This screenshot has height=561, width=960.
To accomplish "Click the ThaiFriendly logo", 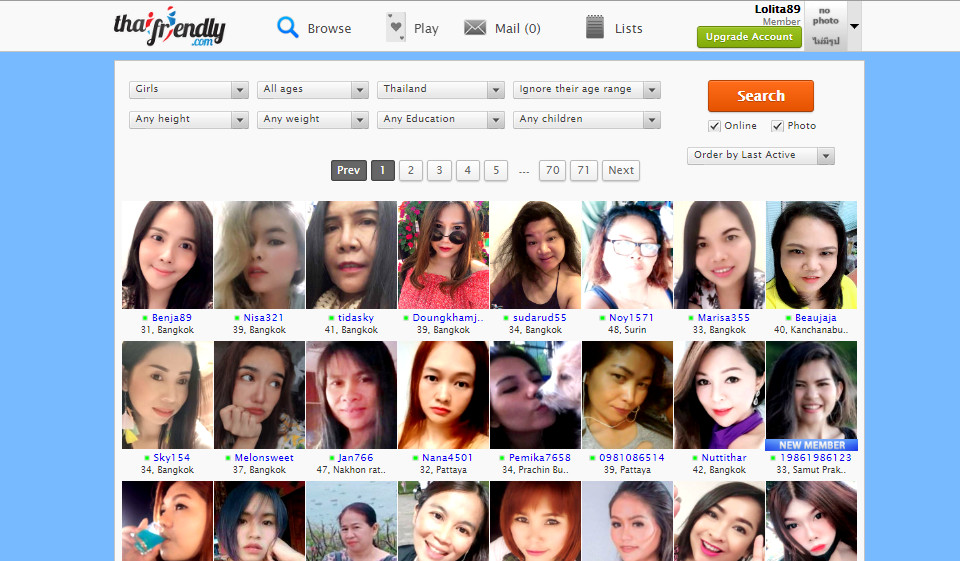I will click(169, 26).
